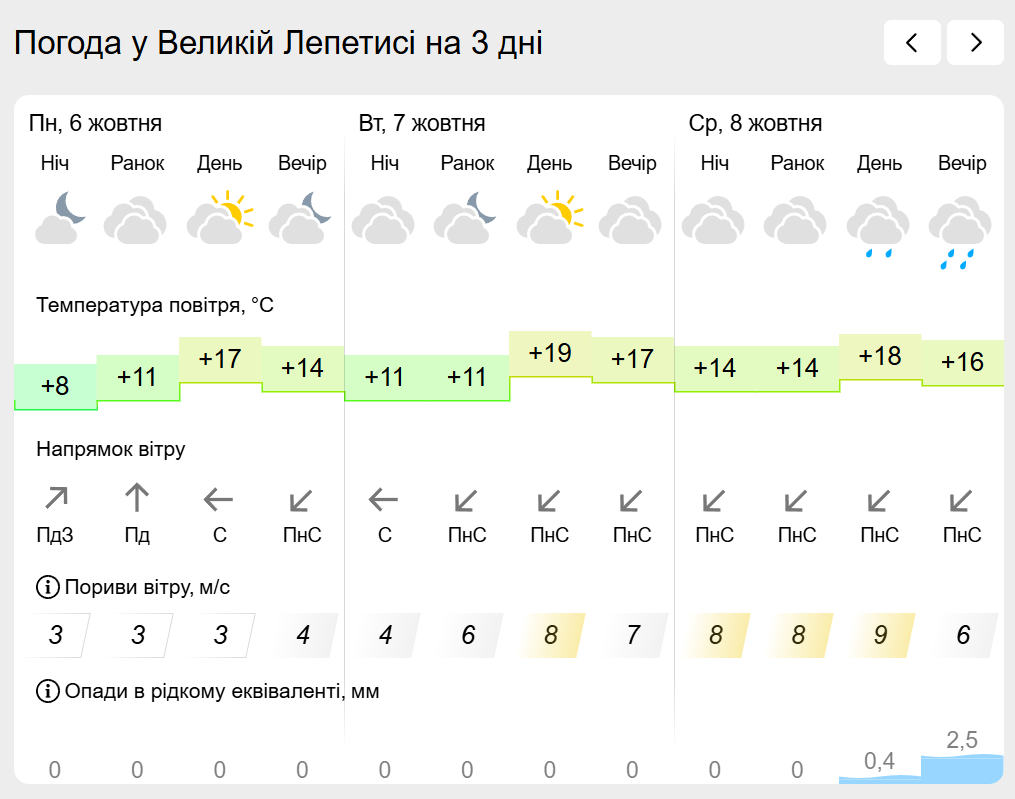The height and width of the screenshot is (799, 1015).
Task: Click the wind gust value 9 cell
Action: click(880, 635)
